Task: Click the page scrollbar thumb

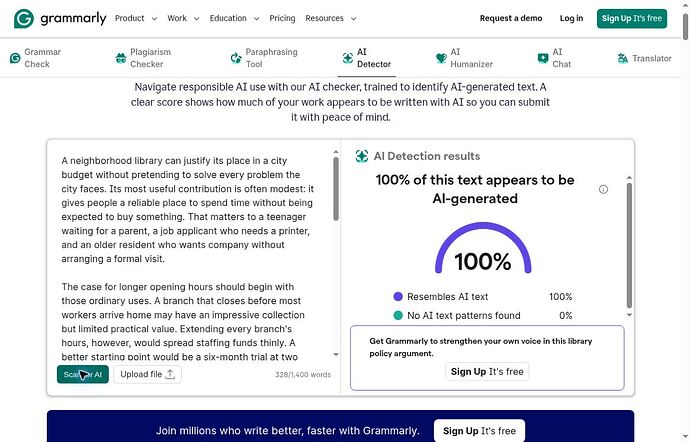Action: click(x=686, y=26)
